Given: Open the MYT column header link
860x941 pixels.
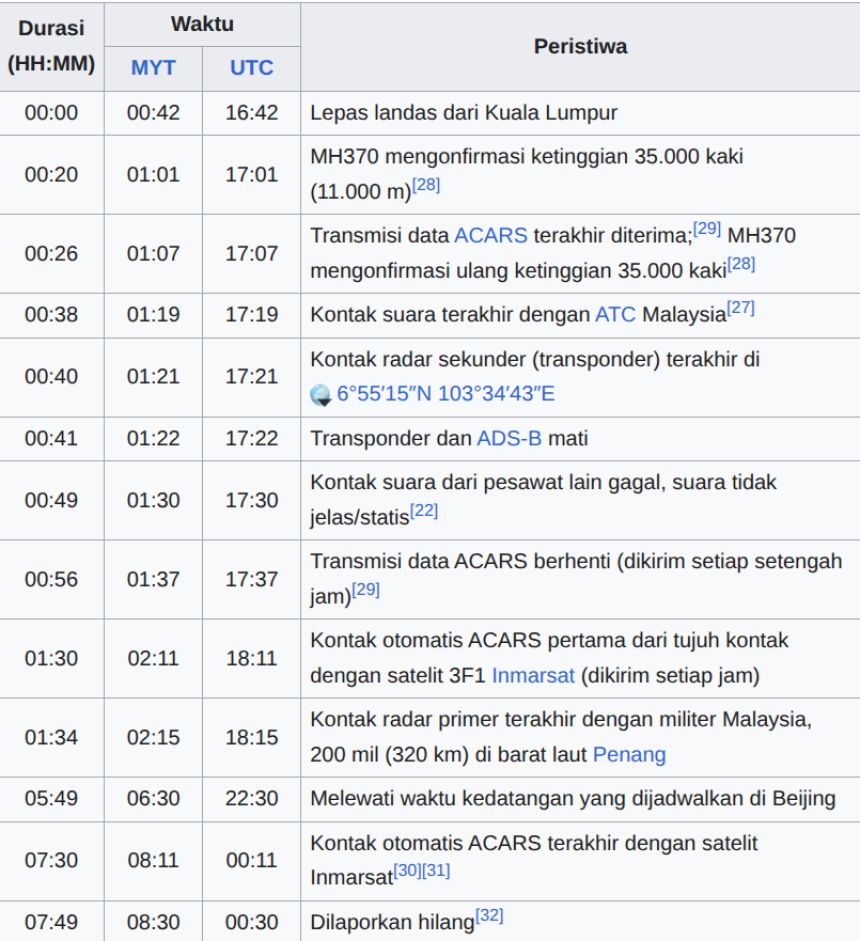Looking at the screenshot, I should click(153, 68).
